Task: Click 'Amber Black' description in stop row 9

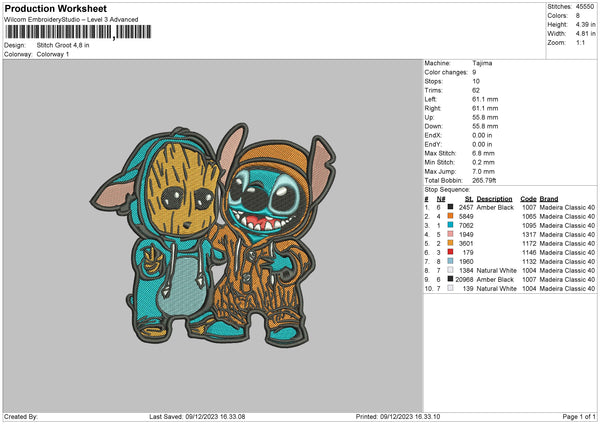Action: (x=495, y=279)
